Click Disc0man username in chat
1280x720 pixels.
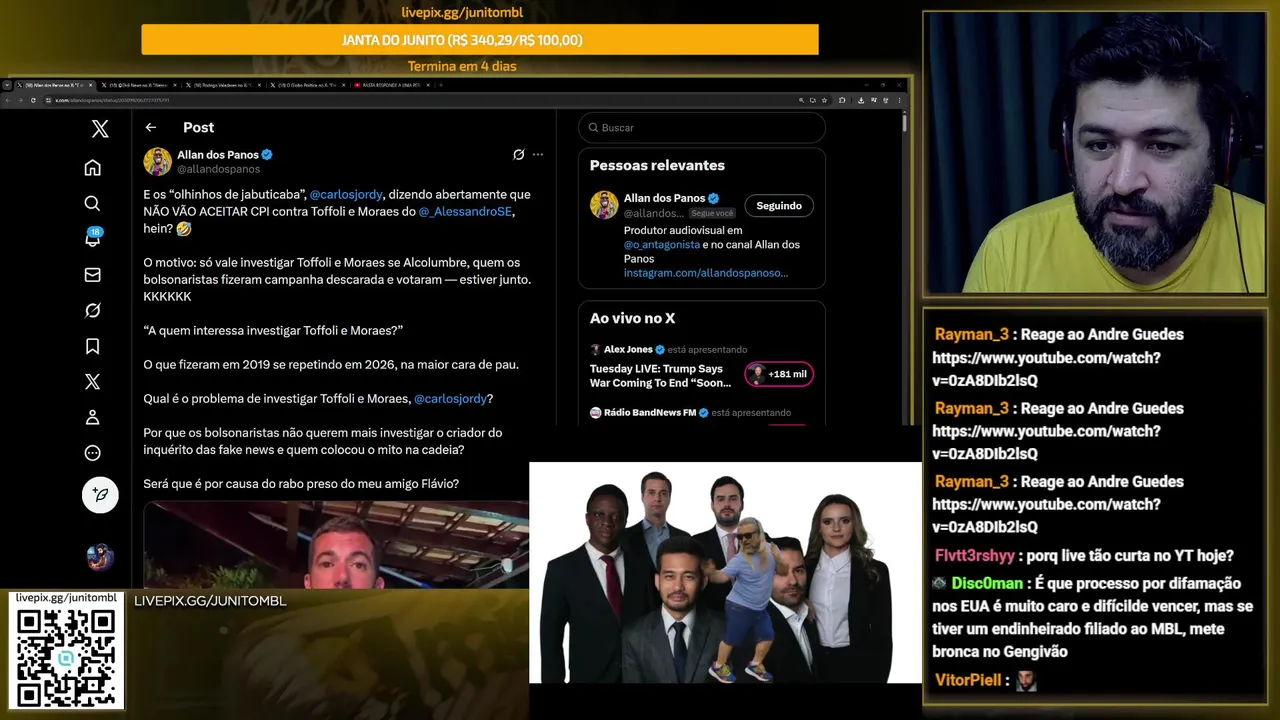click(987, 583)
